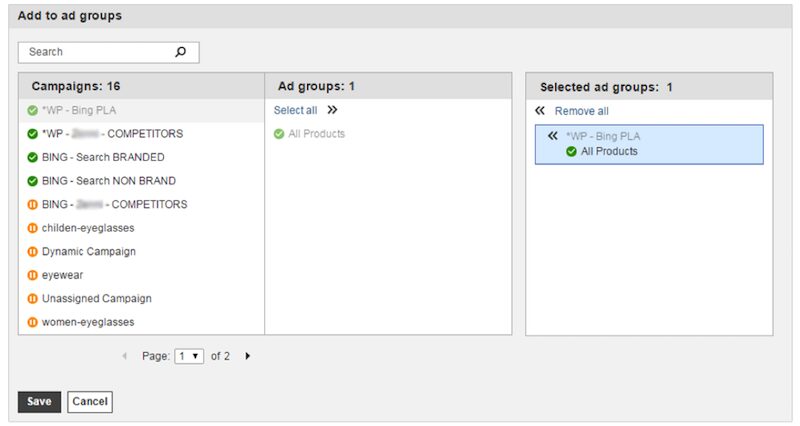Open the Page number dropdown

[x=189, y=356]
